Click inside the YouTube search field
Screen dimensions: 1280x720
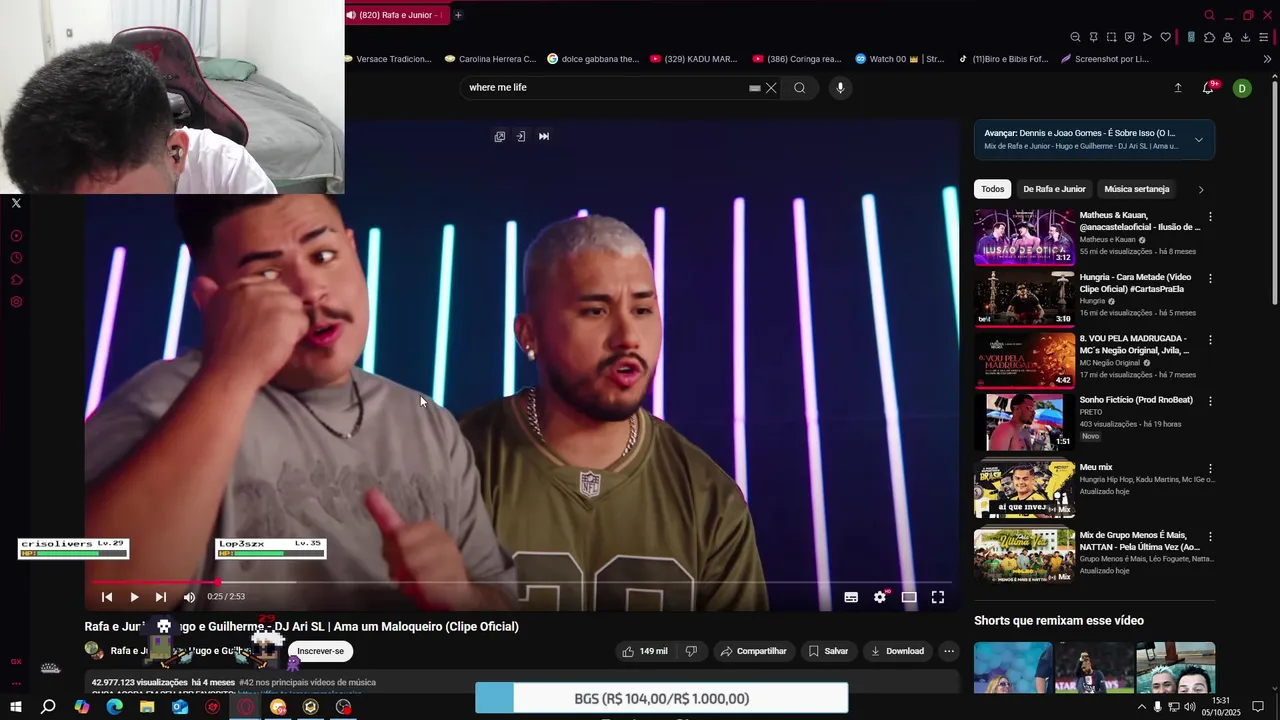pos(605,88)
